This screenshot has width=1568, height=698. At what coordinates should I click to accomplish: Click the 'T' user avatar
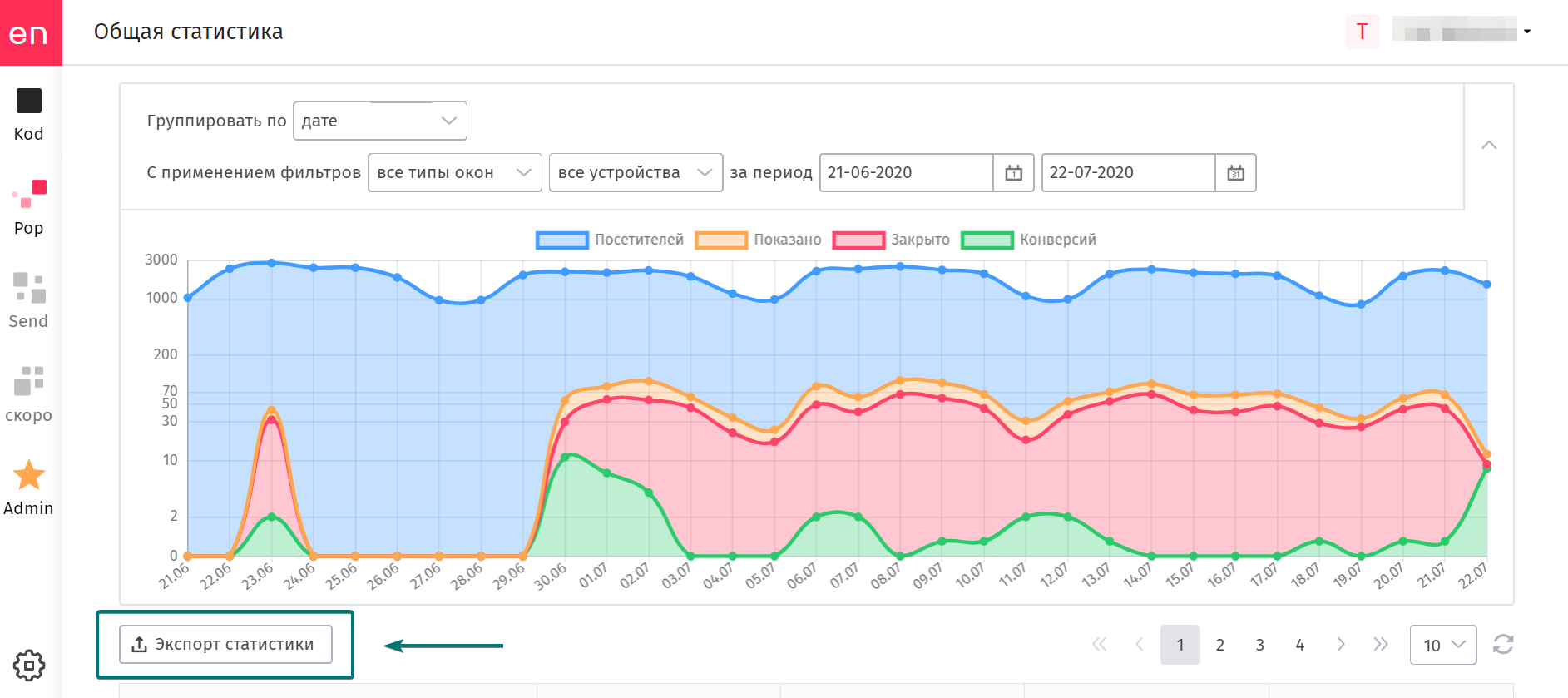pyautogui.click(x=1363, y=32)
